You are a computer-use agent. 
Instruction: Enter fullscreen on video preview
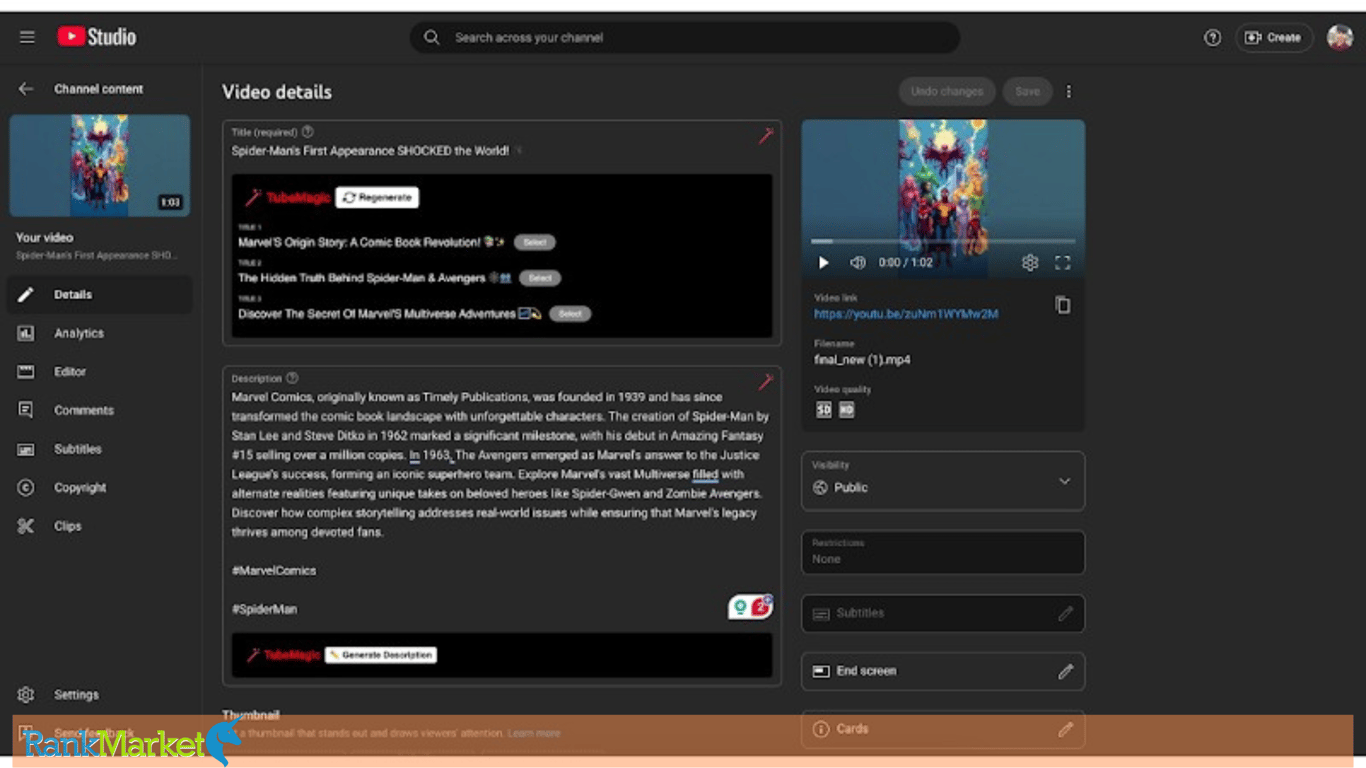1063,263
